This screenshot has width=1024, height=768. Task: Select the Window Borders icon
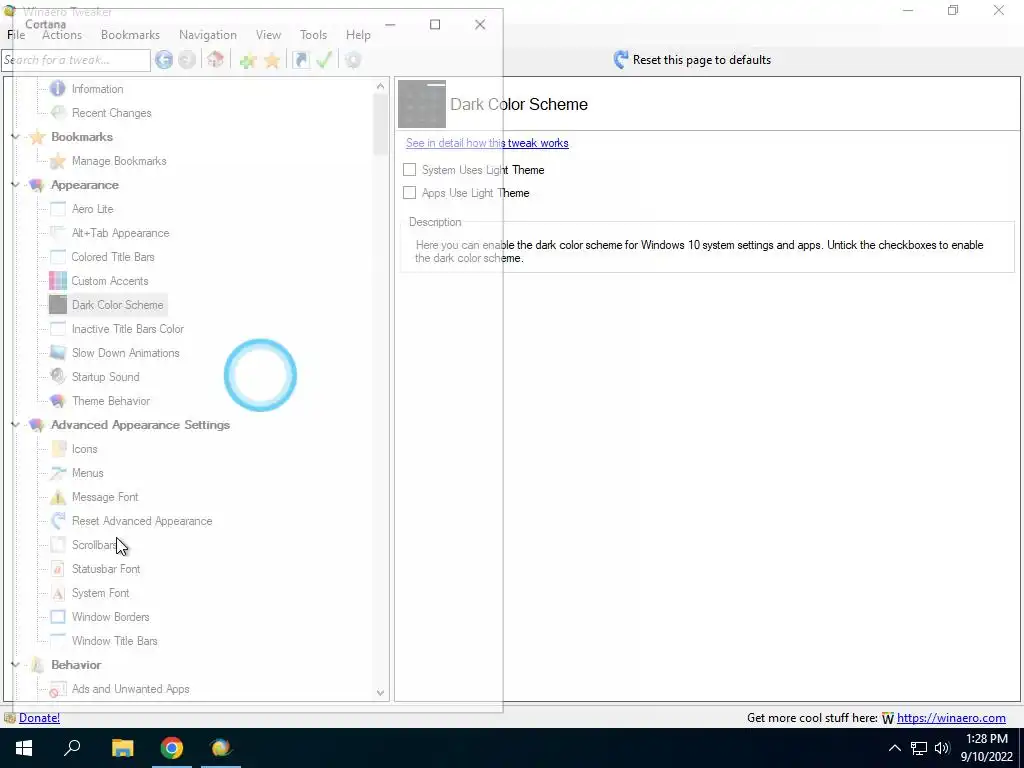pyautogui.click(x=57, y=616)
